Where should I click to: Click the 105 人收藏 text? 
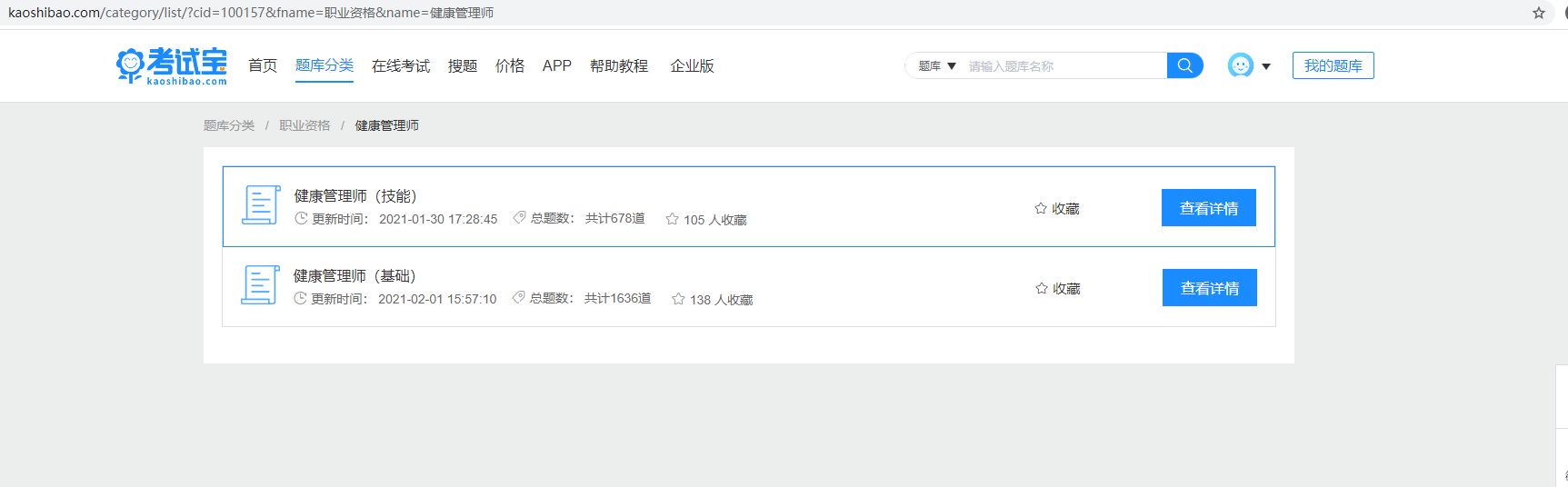click(x=715, y=220)
